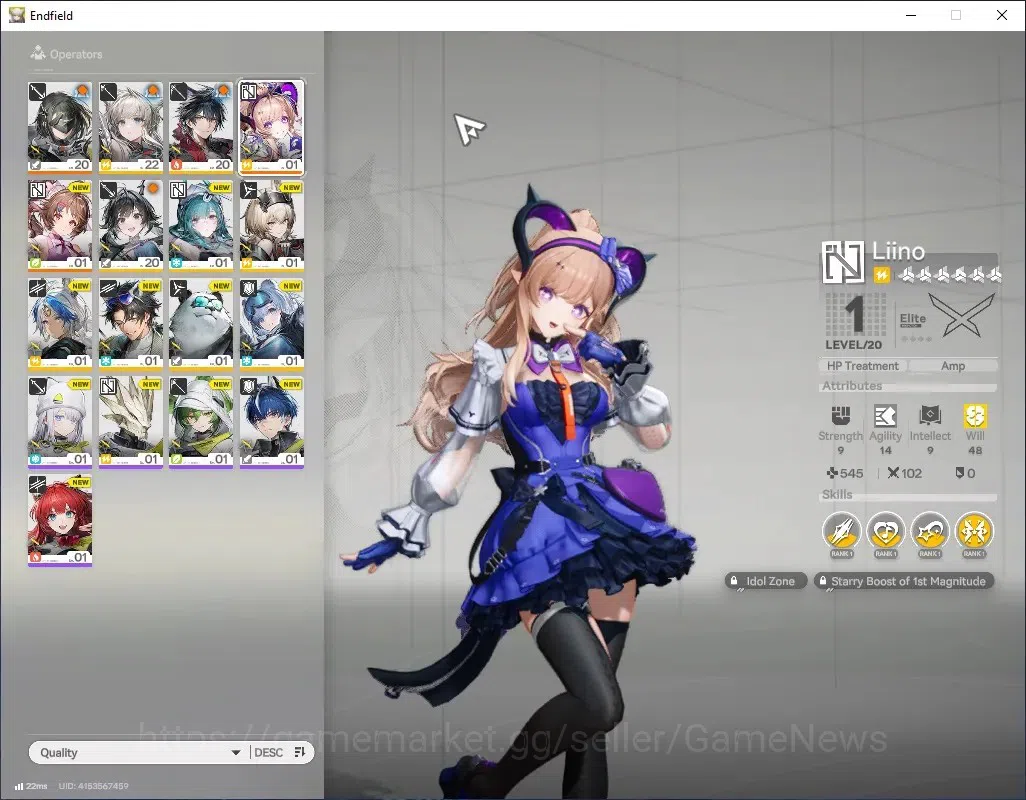Click the Will value 48

click(974, 450)
